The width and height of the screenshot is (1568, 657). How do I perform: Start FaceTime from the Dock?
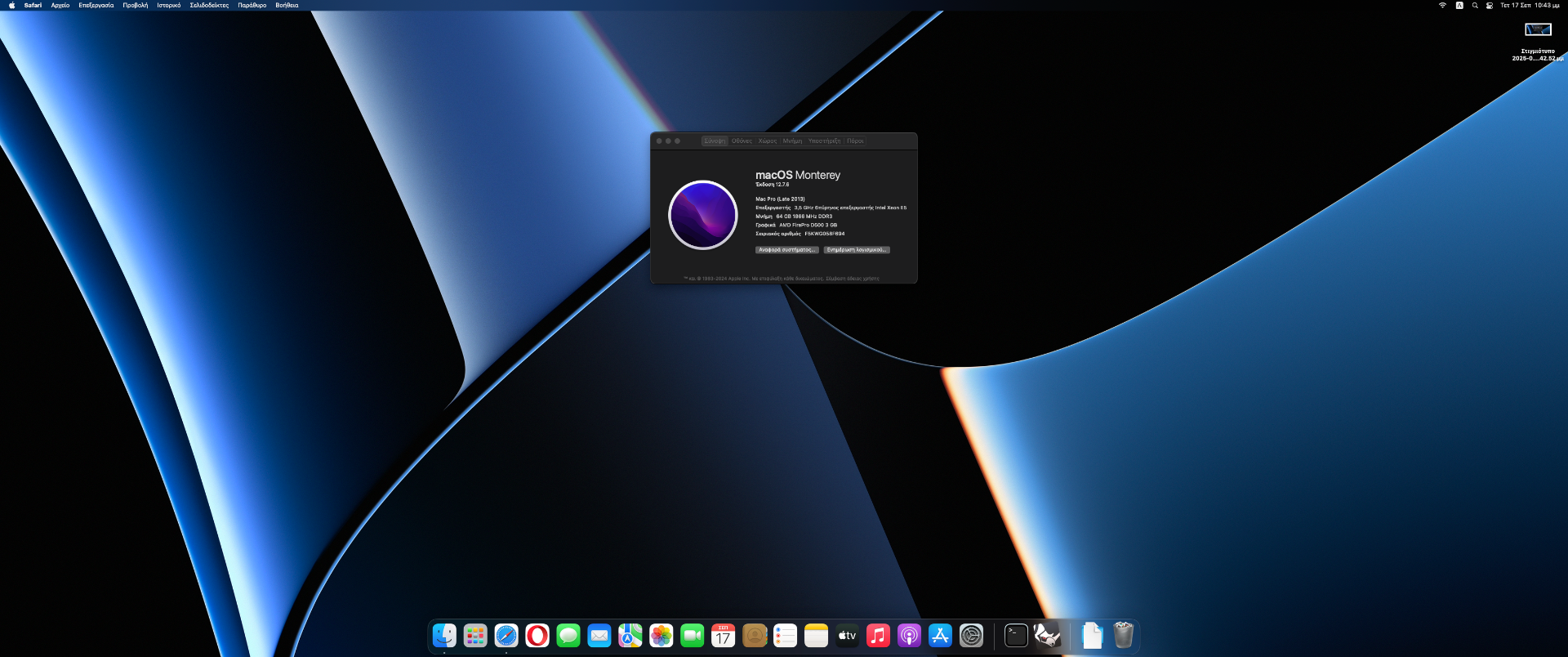pos(693,636)
